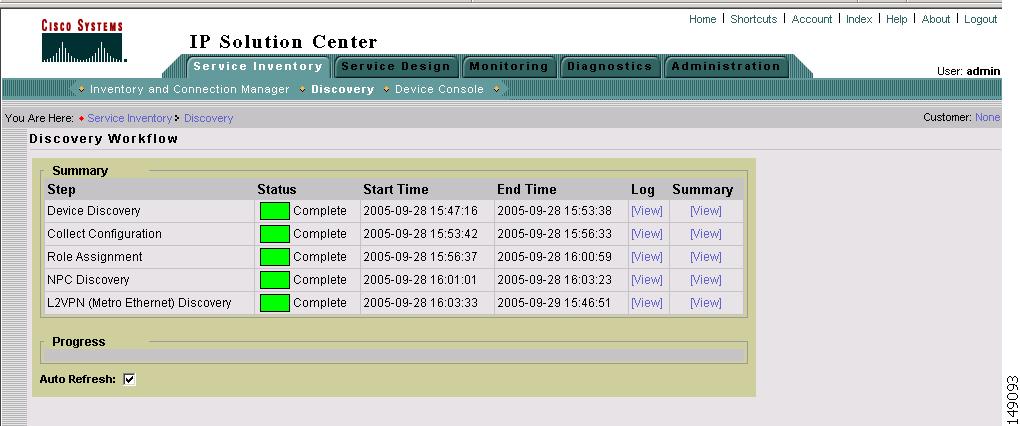This screenshot has height=426, width=1020.
Task: Click green status indicator for Collect Configuration
Action: tap(275, 234)
